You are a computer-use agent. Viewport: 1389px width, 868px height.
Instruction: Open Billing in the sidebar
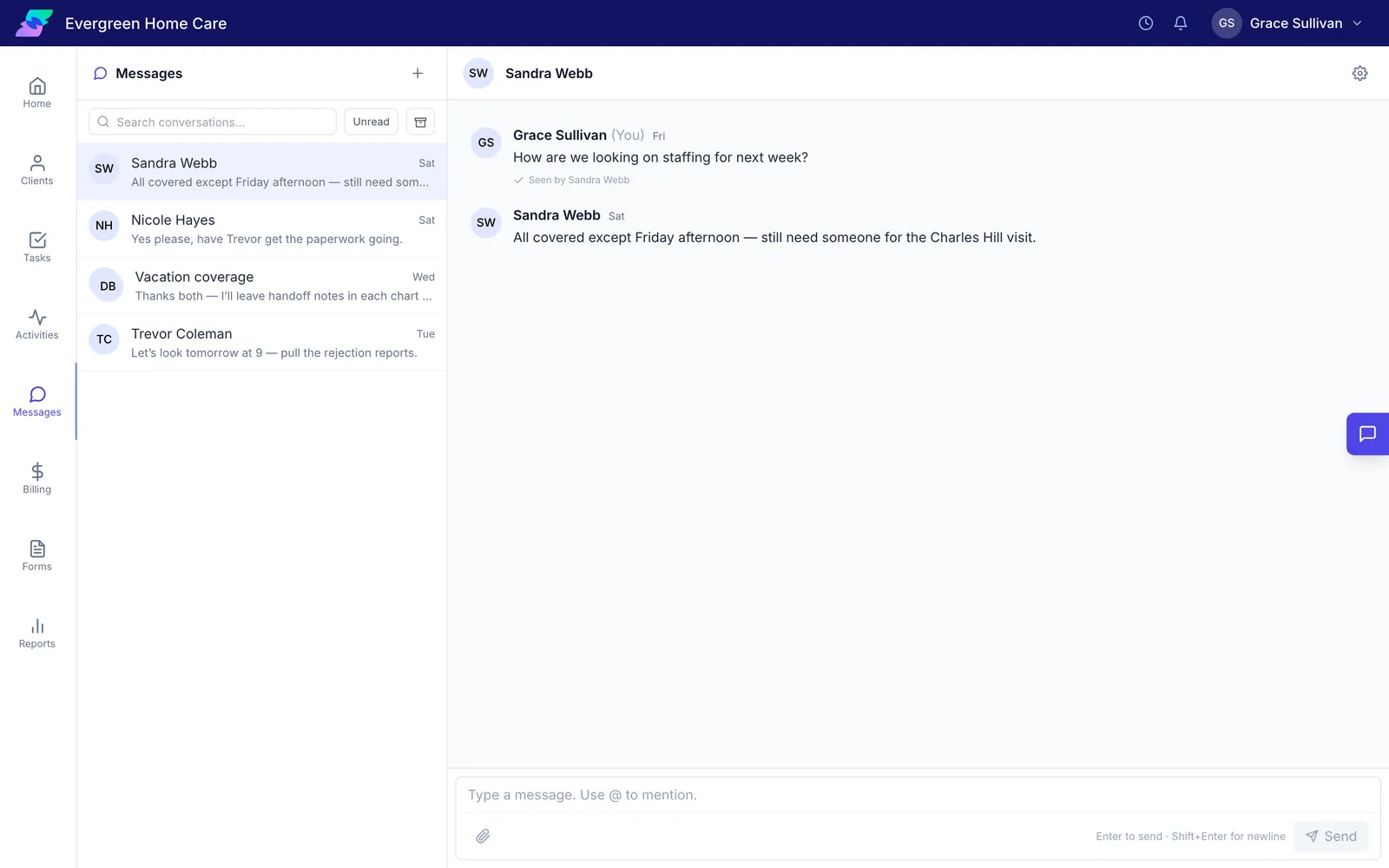click(37, 480)
